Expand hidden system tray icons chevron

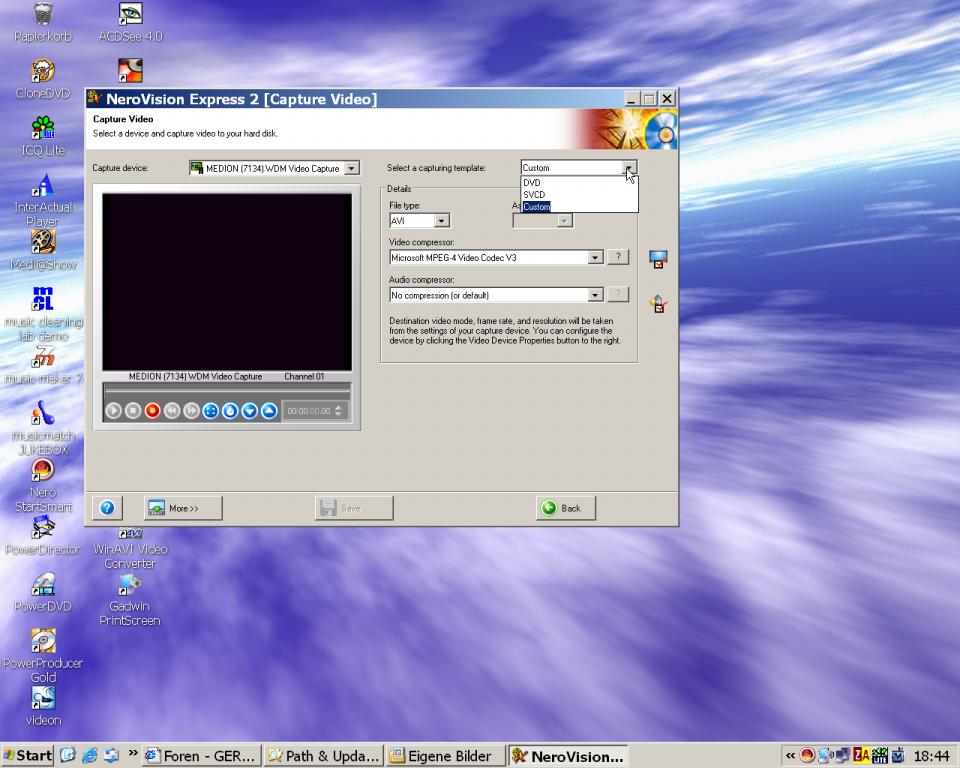pos(790,756)
